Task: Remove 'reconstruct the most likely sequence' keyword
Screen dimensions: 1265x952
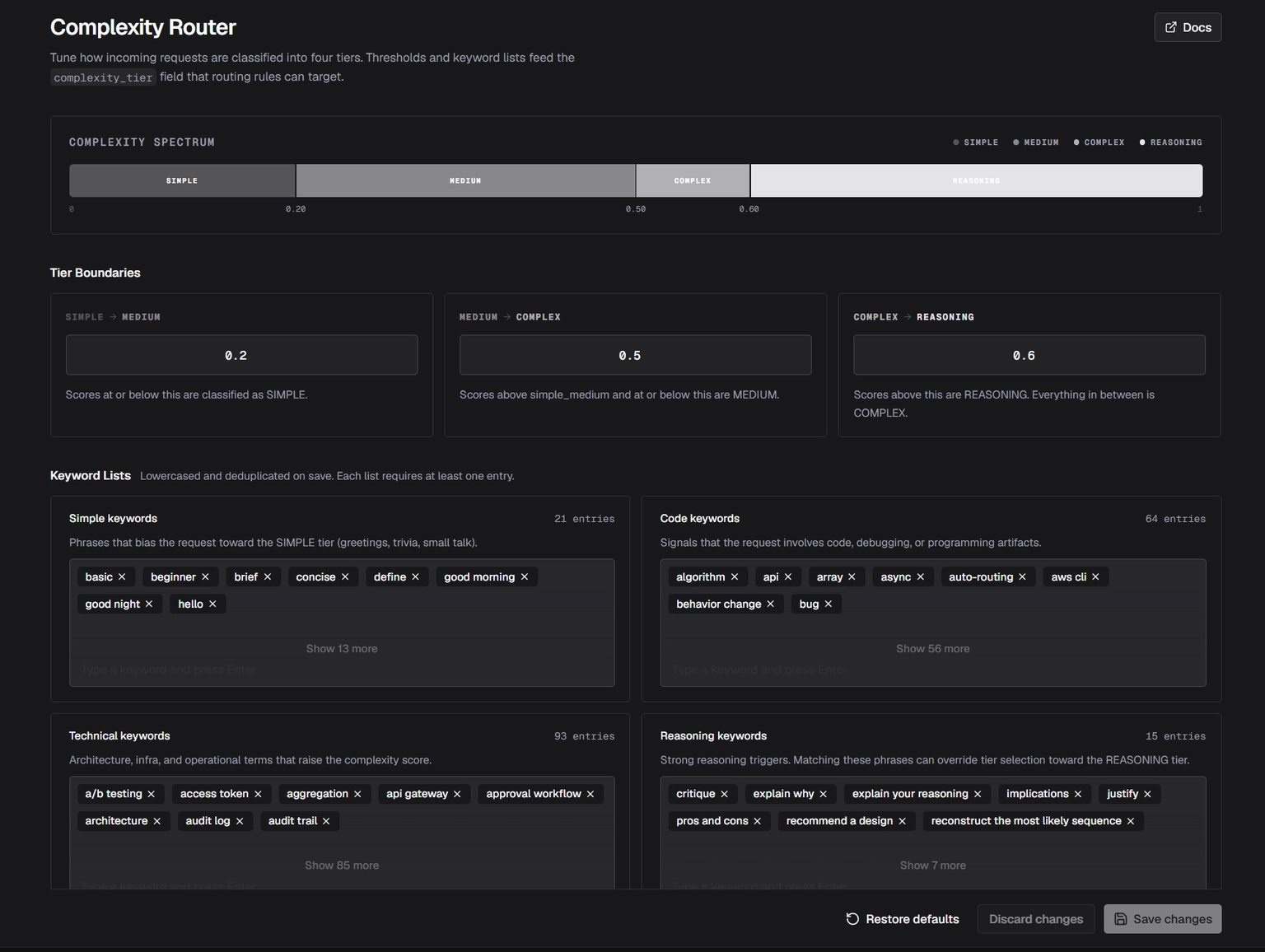Action: (x=1131, y=821)
